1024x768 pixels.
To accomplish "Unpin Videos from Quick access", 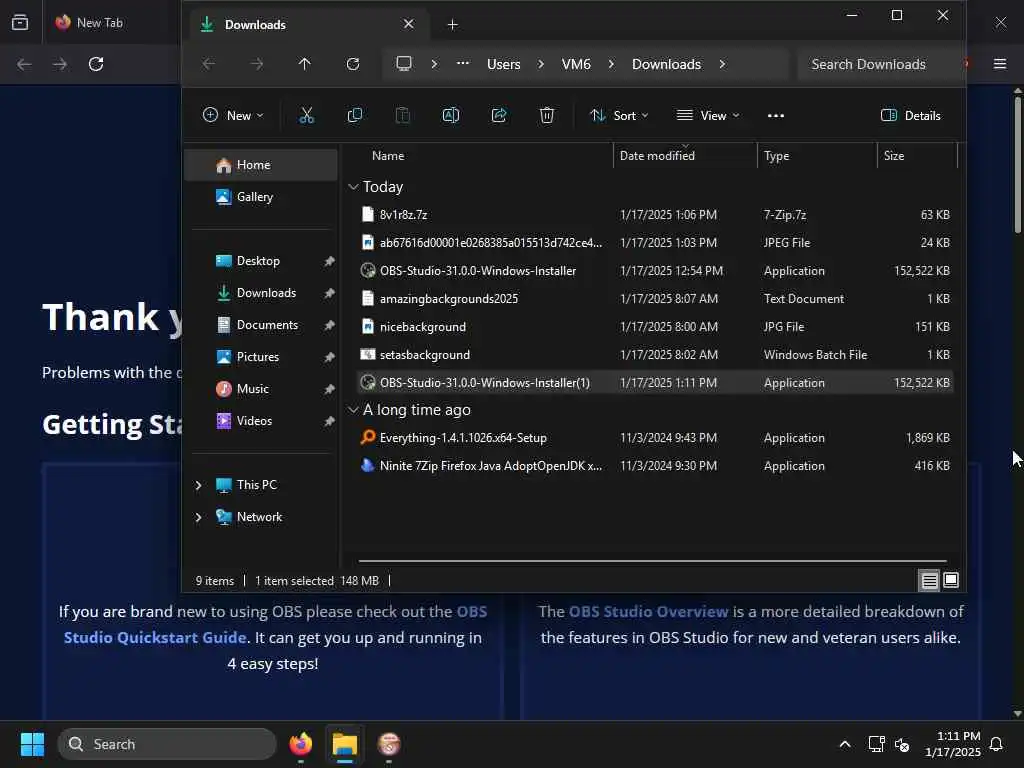I will coord(329,421).
